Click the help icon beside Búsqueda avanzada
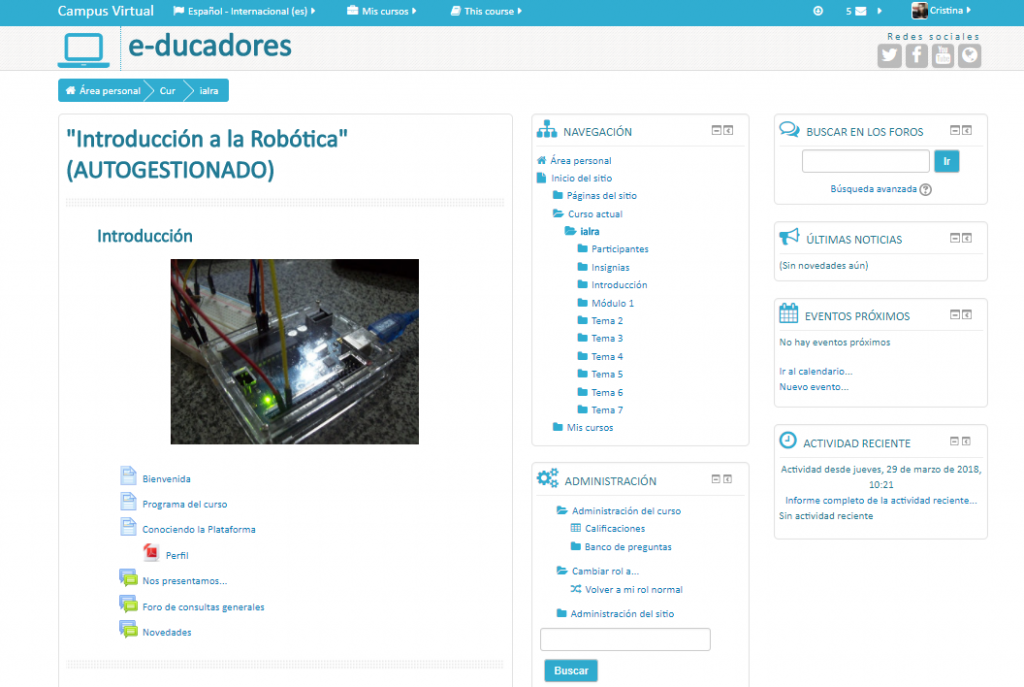This screenshot has width=1024, height=687. (925, 189)
